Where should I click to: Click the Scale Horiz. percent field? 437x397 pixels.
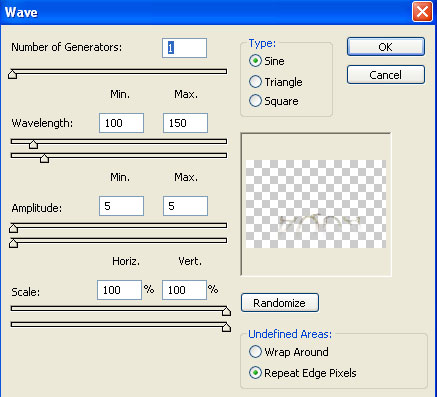pos(119,290)
